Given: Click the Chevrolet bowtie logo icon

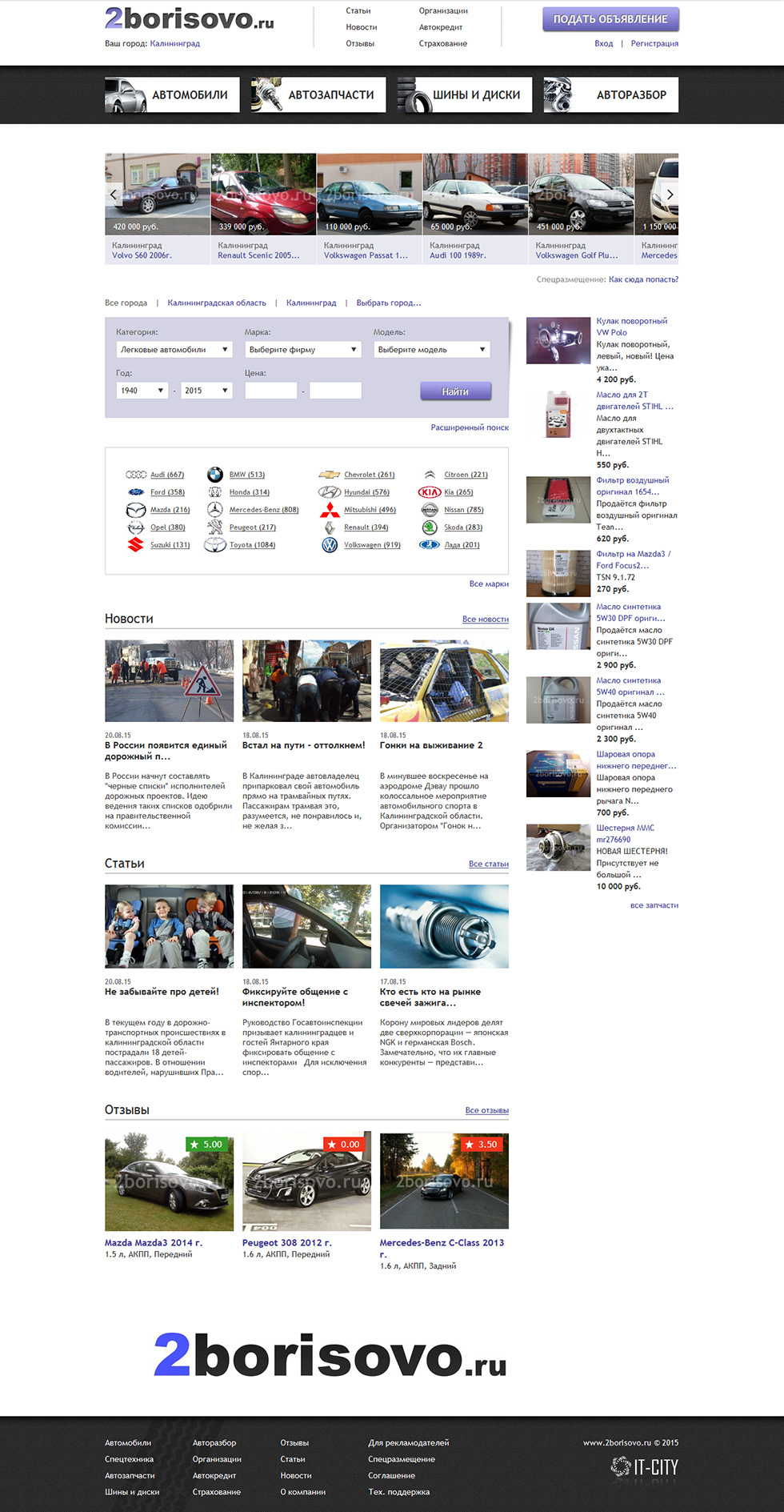Looking at the screenshot, I should click(x=330, y=475).
